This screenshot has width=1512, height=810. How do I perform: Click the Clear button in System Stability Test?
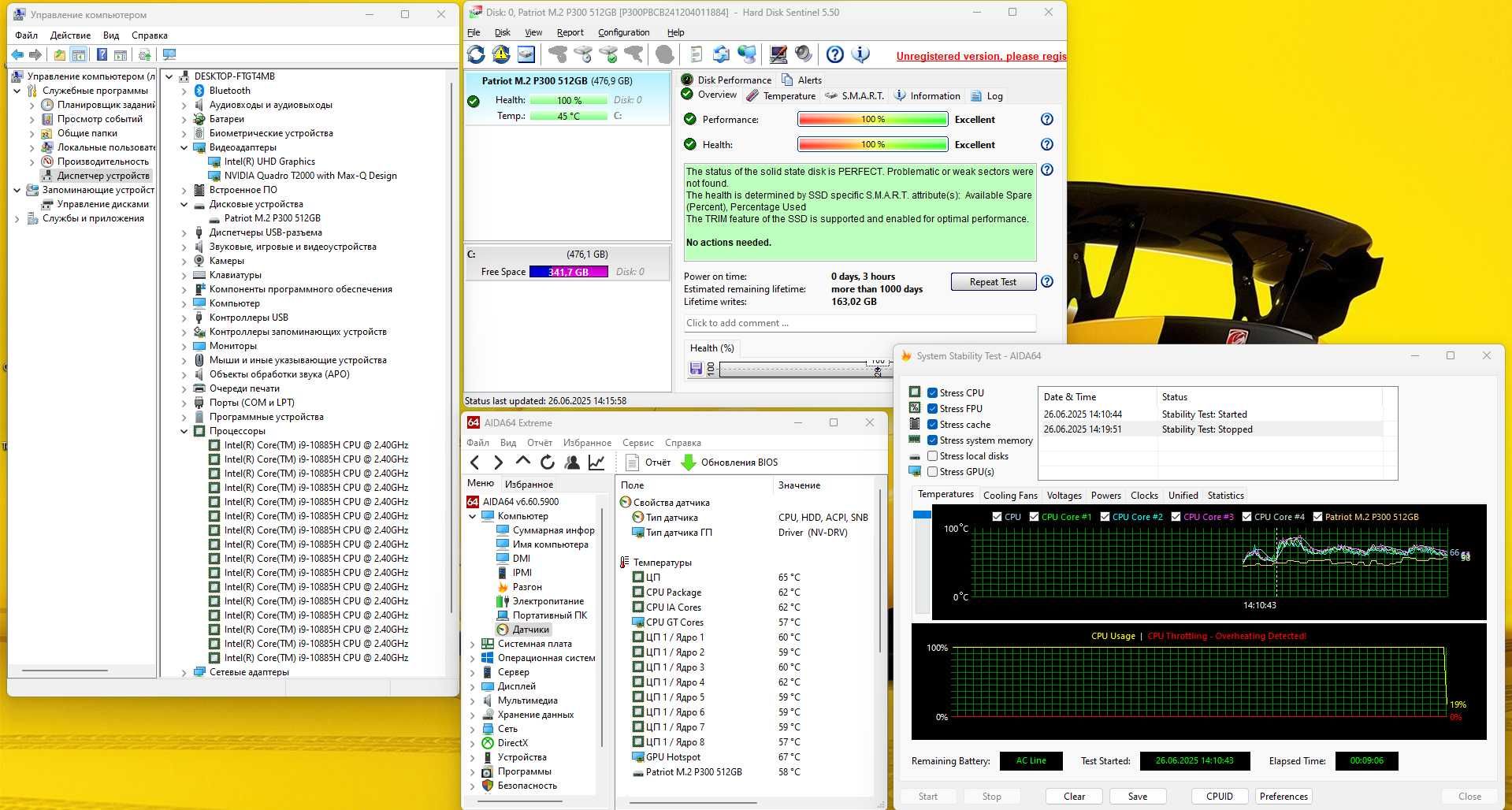1074,796
